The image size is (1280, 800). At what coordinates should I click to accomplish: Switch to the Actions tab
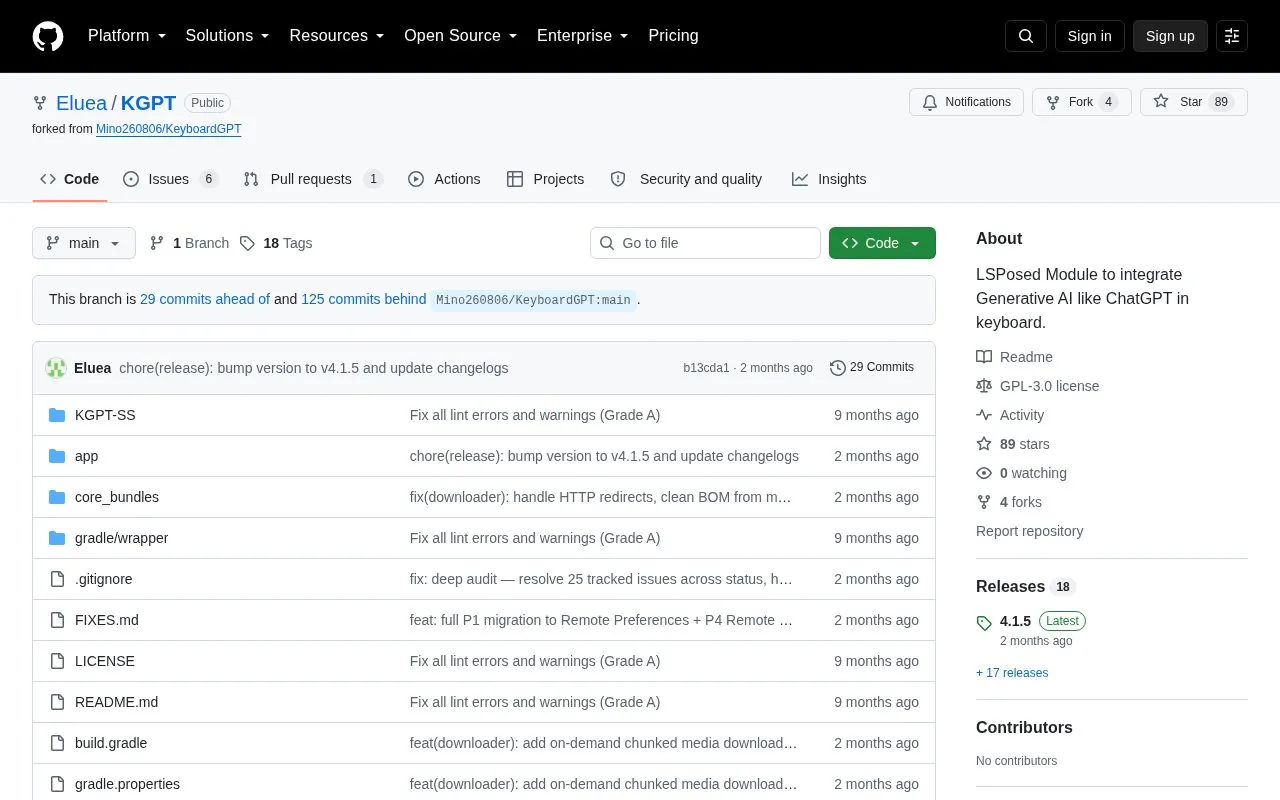(444, 179)
